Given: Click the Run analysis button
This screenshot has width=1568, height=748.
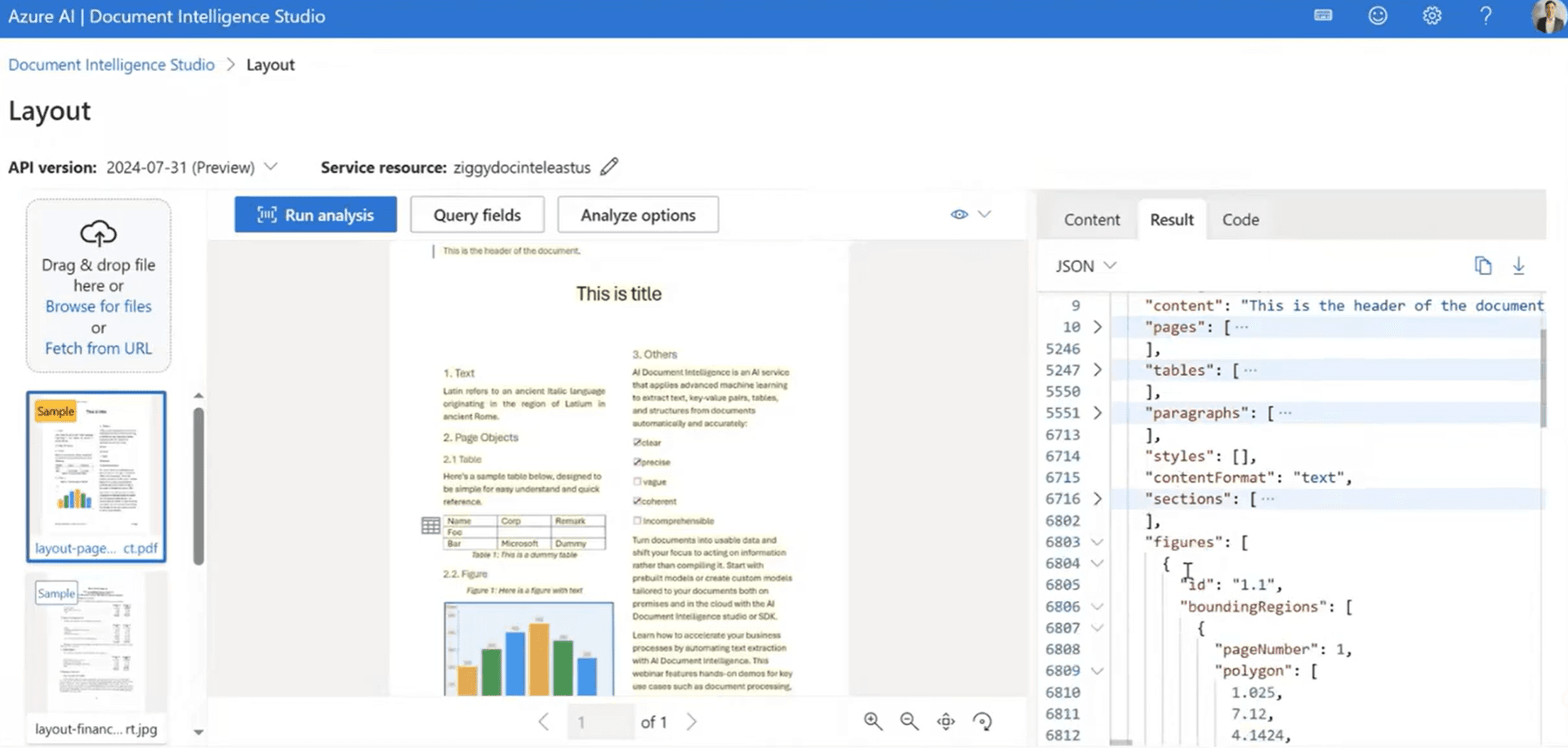Looking at the screenshot, I should tap(315, 214).
